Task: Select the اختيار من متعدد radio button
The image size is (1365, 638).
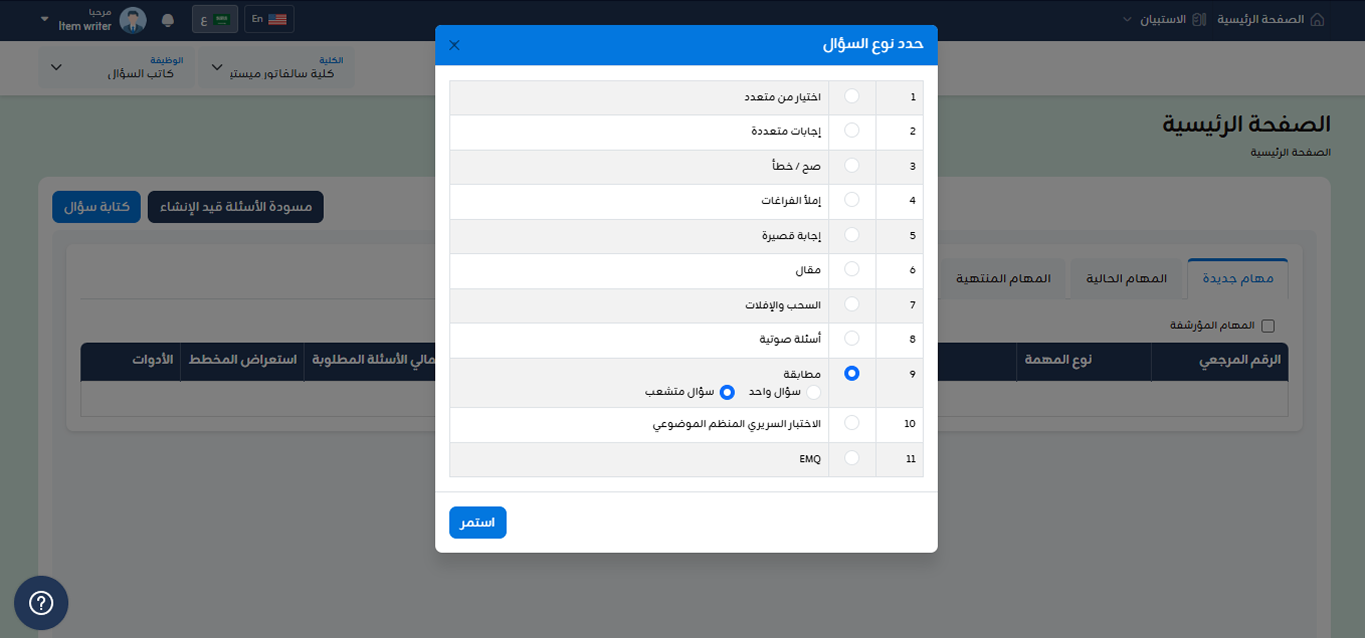Action: 852,97
